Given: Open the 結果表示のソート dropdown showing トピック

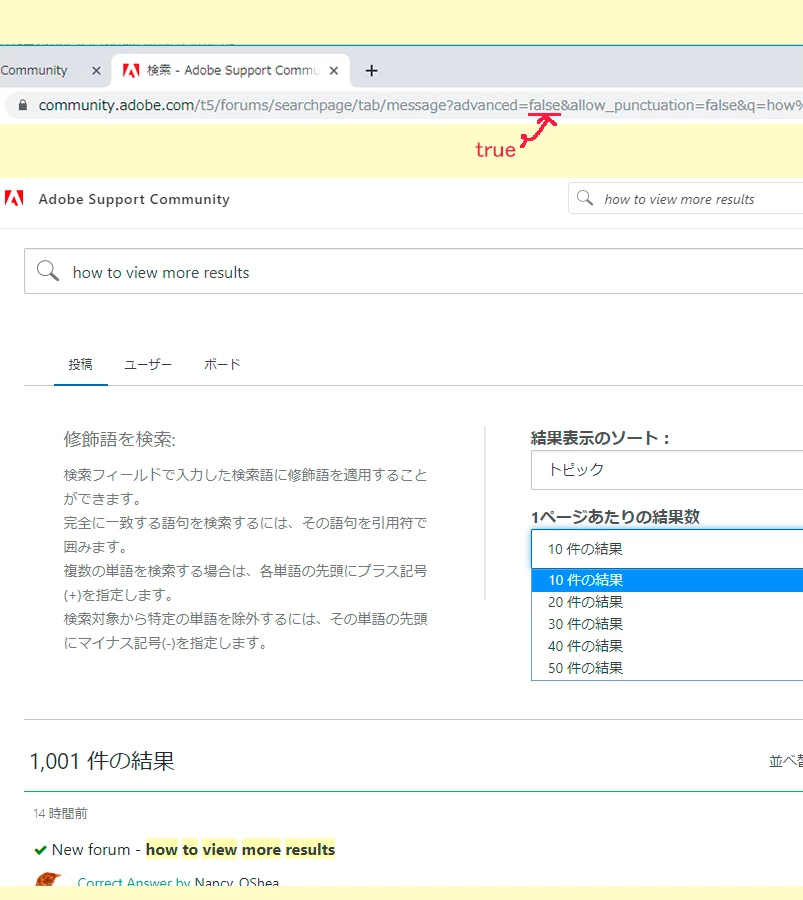Looking at the screenshot, I should pyautogui.click(x=667, y=470).
